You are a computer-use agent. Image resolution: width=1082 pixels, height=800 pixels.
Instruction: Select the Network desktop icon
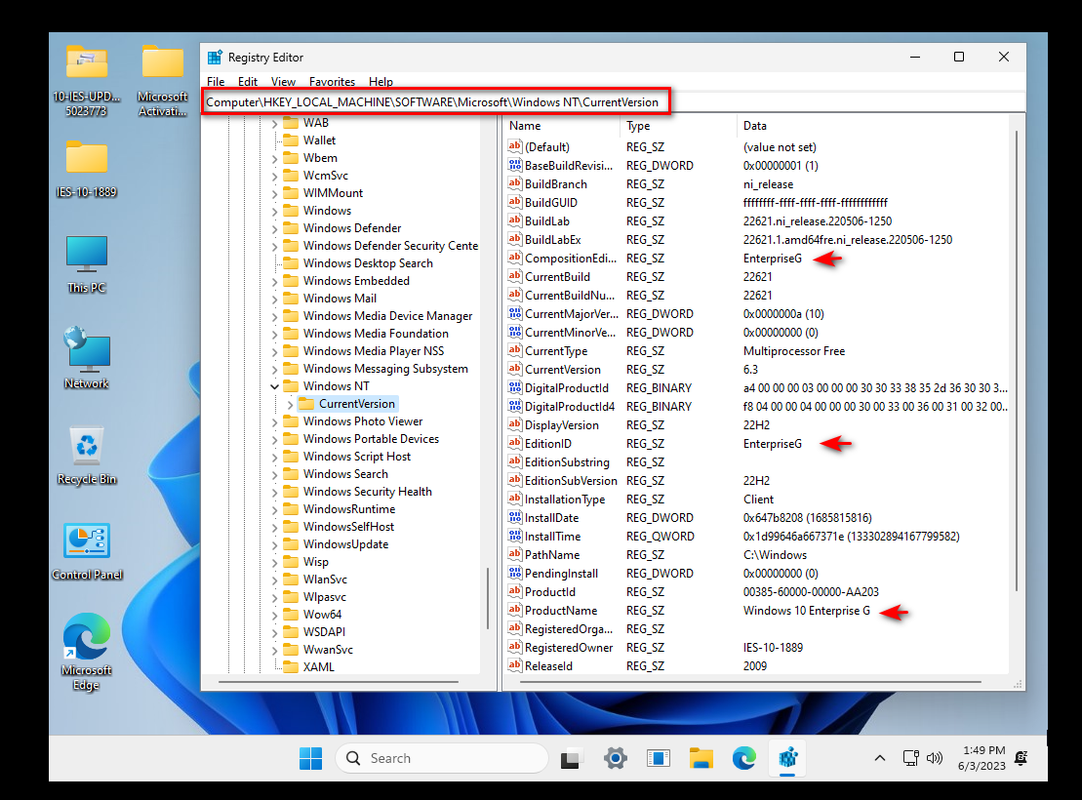(x=86, y=359)
